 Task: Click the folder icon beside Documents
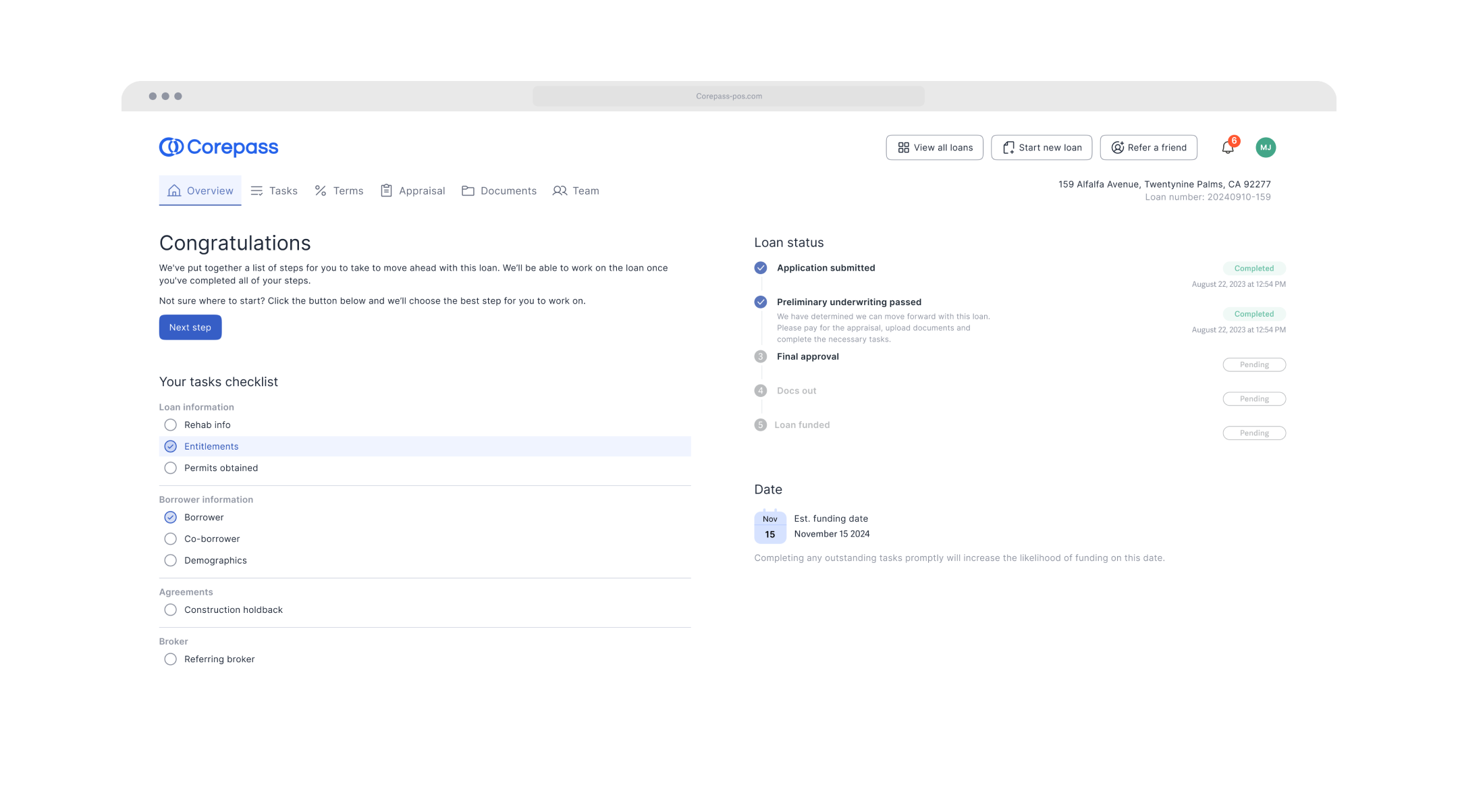coord(468,191)
